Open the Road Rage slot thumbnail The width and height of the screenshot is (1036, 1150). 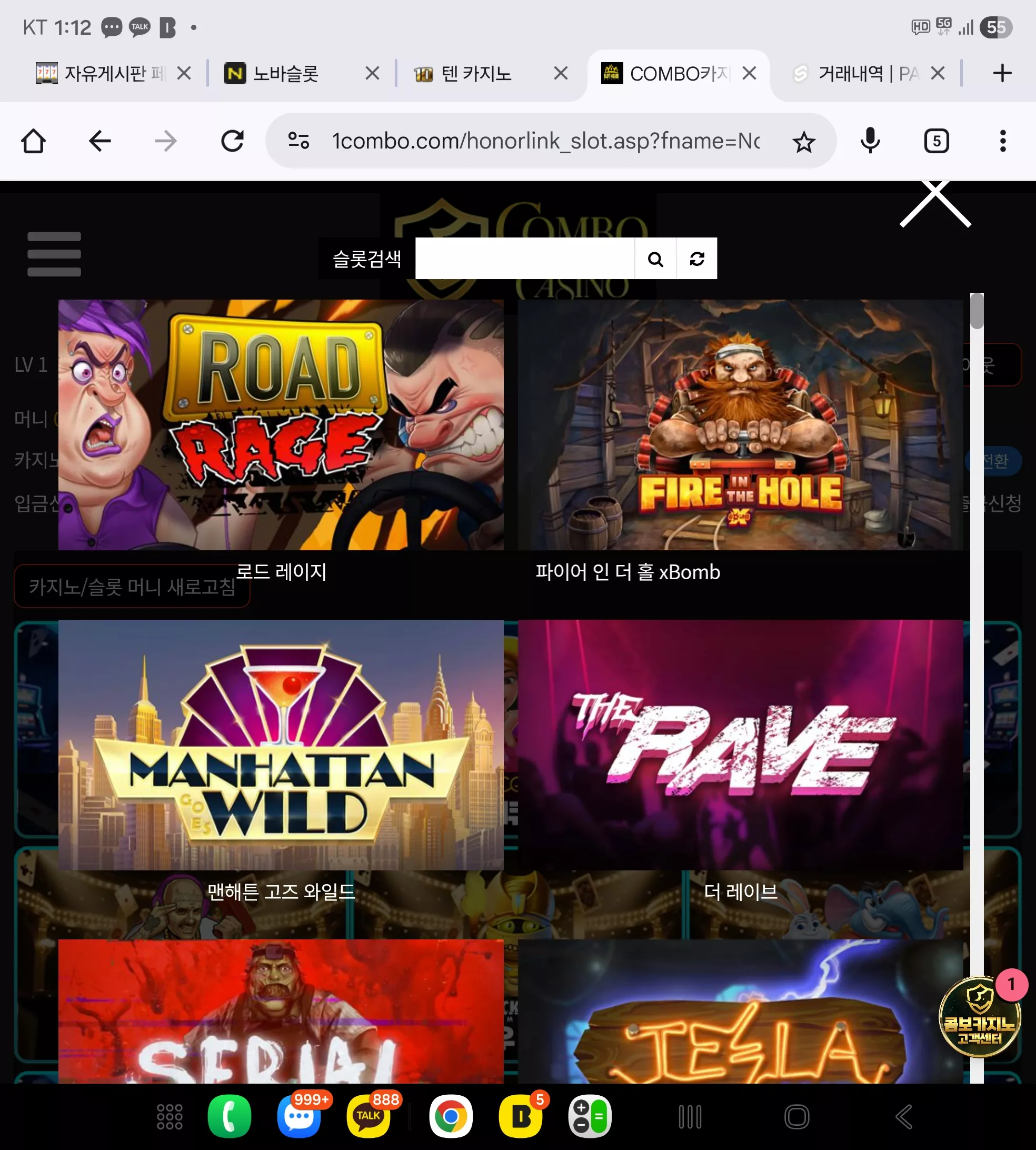tap(281, 425)
